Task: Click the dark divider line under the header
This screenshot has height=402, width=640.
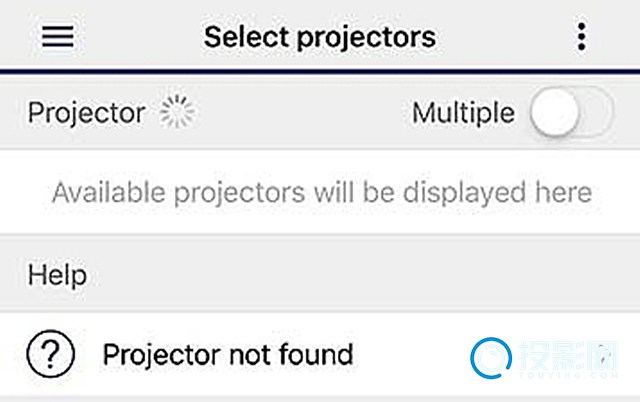Action: [320, 71]
